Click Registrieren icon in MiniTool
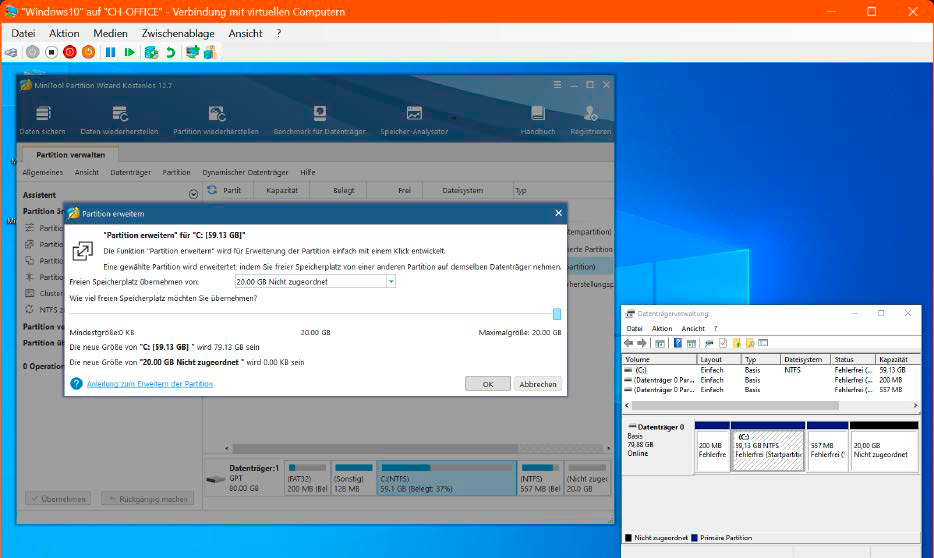This screenshot has height=558, width=934. [590, 120]
